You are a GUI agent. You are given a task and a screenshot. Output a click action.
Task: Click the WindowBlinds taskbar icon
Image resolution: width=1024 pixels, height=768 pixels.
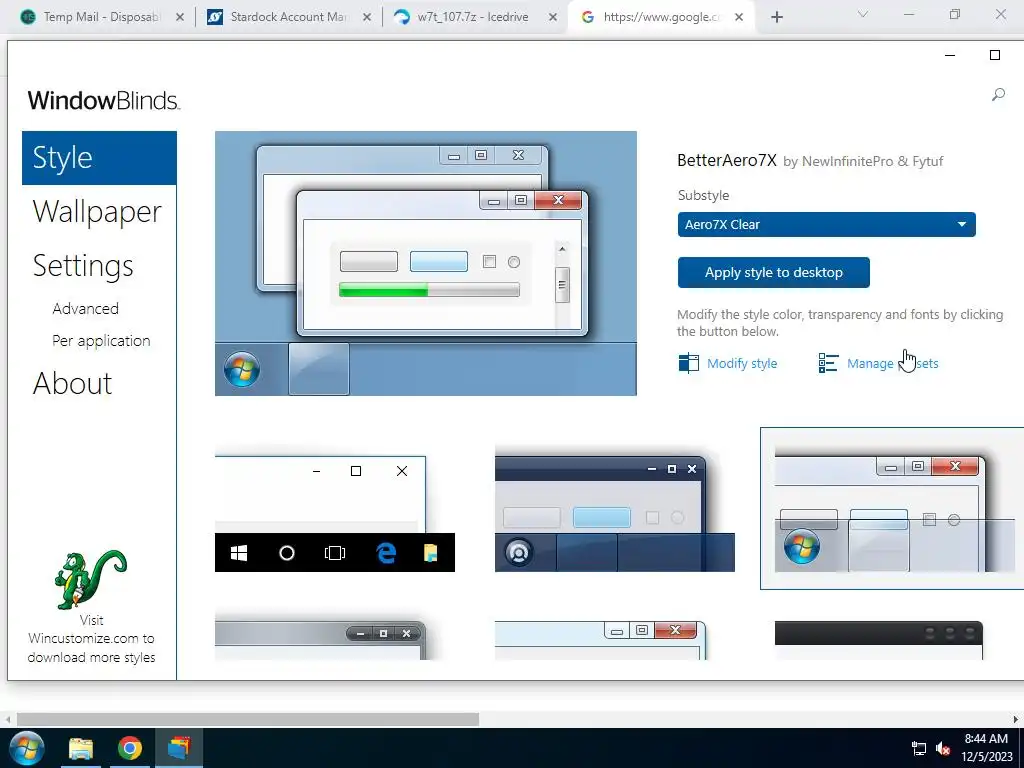tap(178, 748)
